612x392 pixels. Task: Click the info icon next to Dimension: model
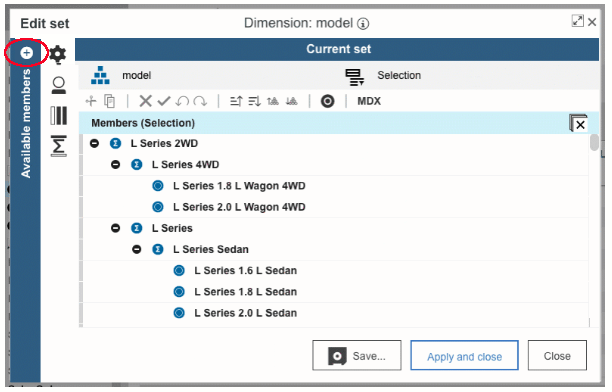(363, 24)
